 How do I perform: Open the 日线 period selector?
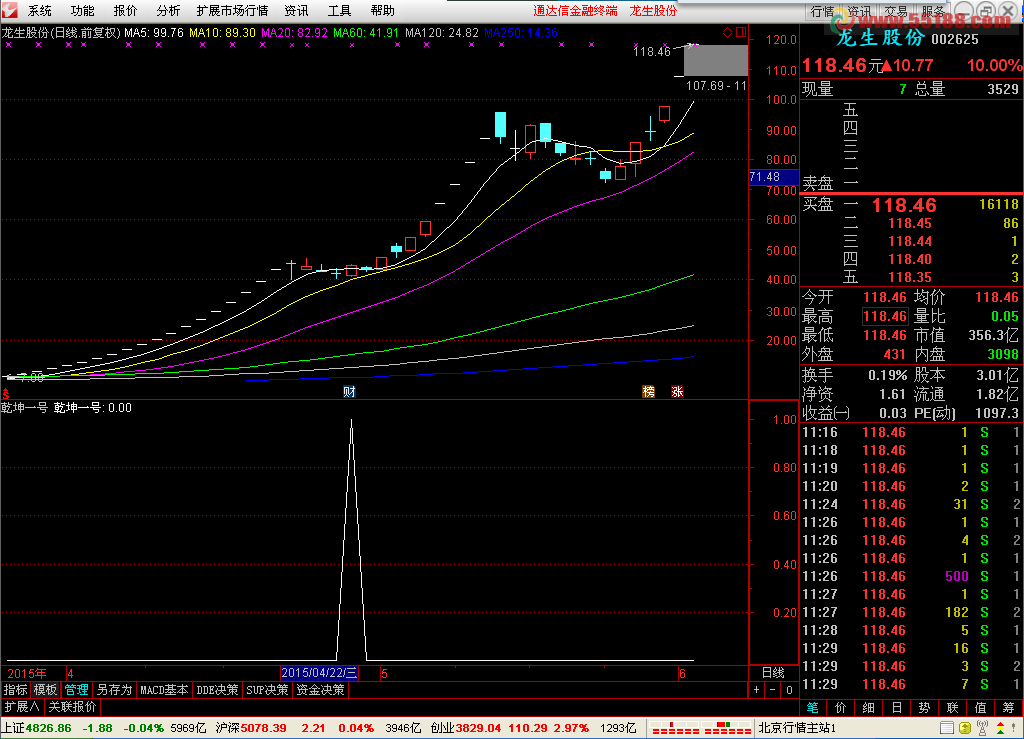point(773,673)
